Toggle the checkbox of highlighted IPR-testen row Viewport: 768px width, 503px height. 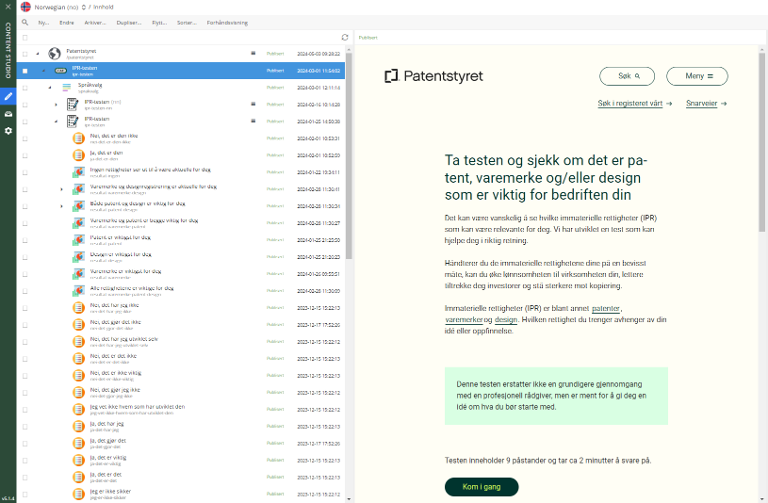coord(25,71)
